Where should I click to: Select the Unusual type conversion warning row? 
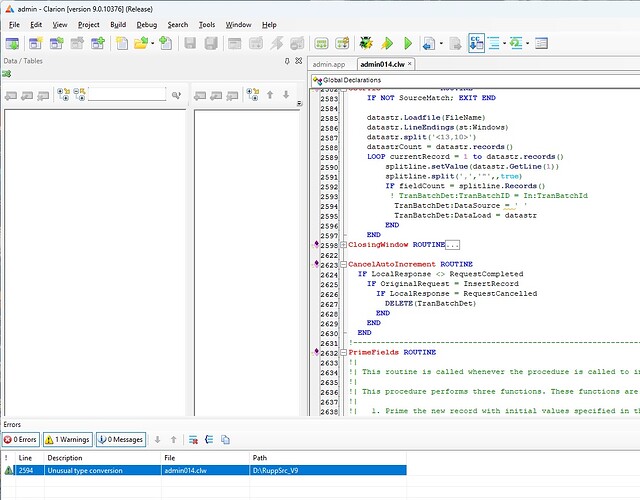[204, 470]
